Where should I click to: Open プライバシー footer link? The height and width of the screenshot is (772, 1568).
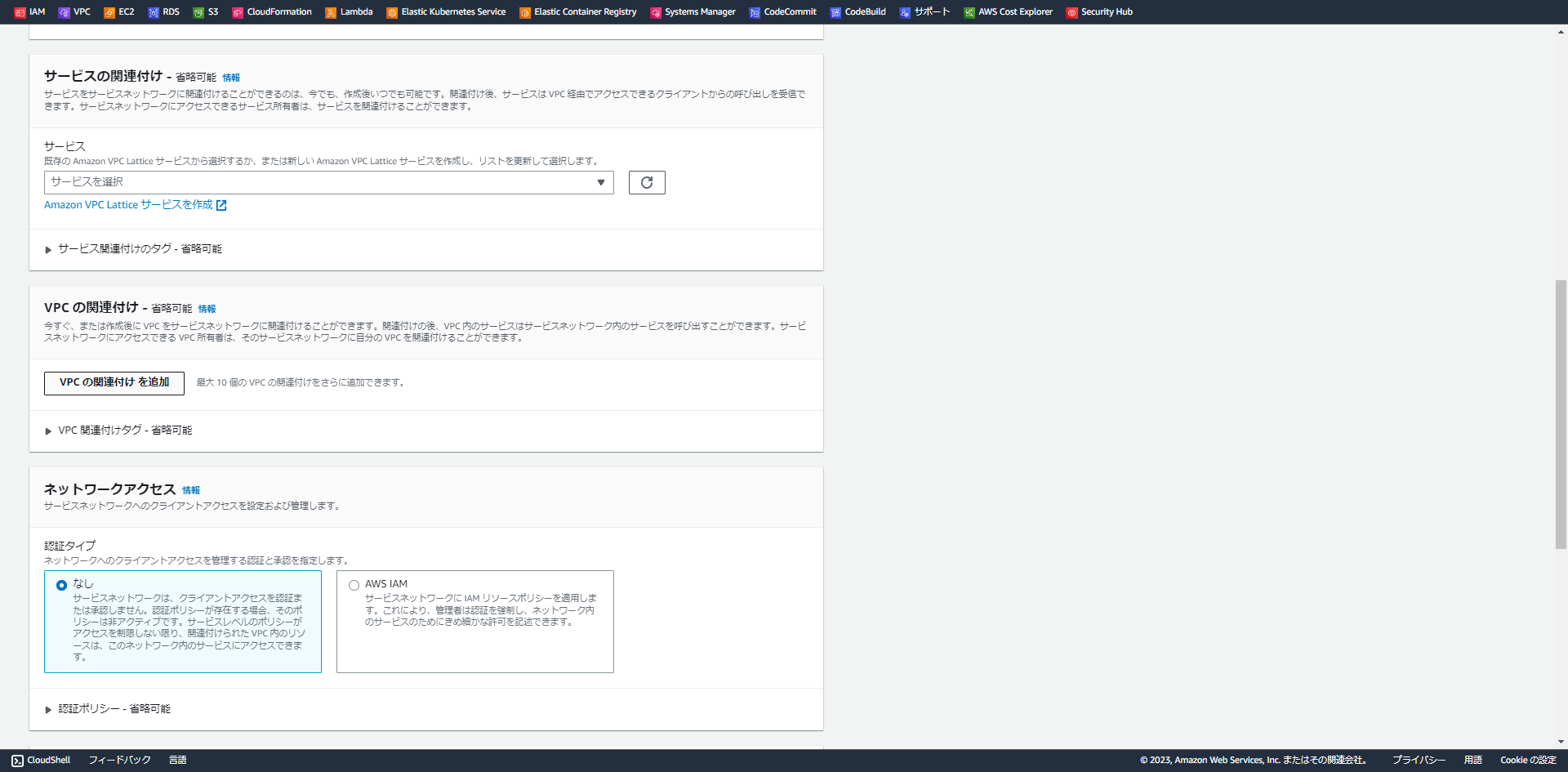[1419, 761]
